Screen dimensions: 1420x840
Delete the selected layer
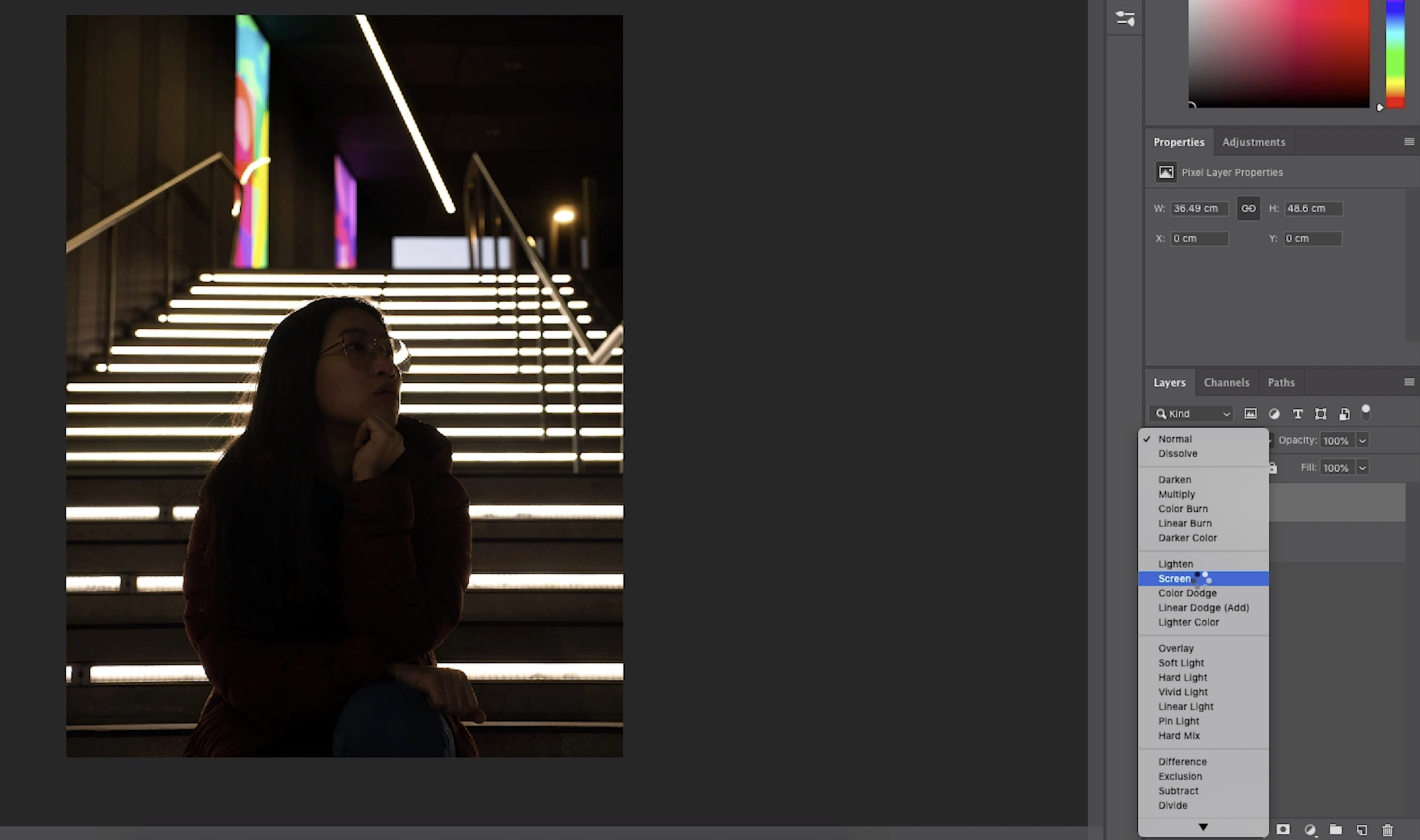(x=1387, y=831)
